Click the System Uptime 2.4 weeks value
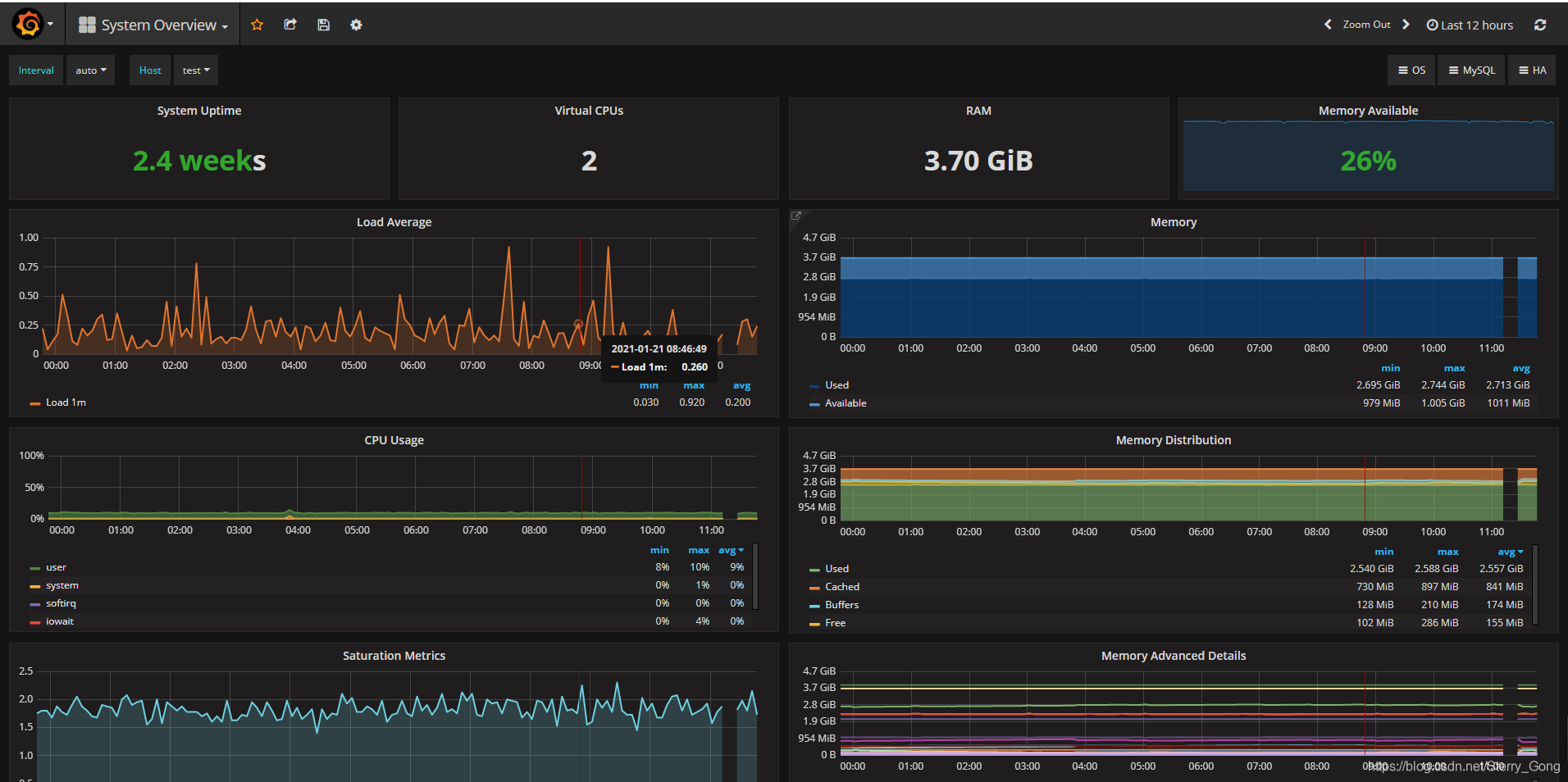1568x782 pixels. 199,161
